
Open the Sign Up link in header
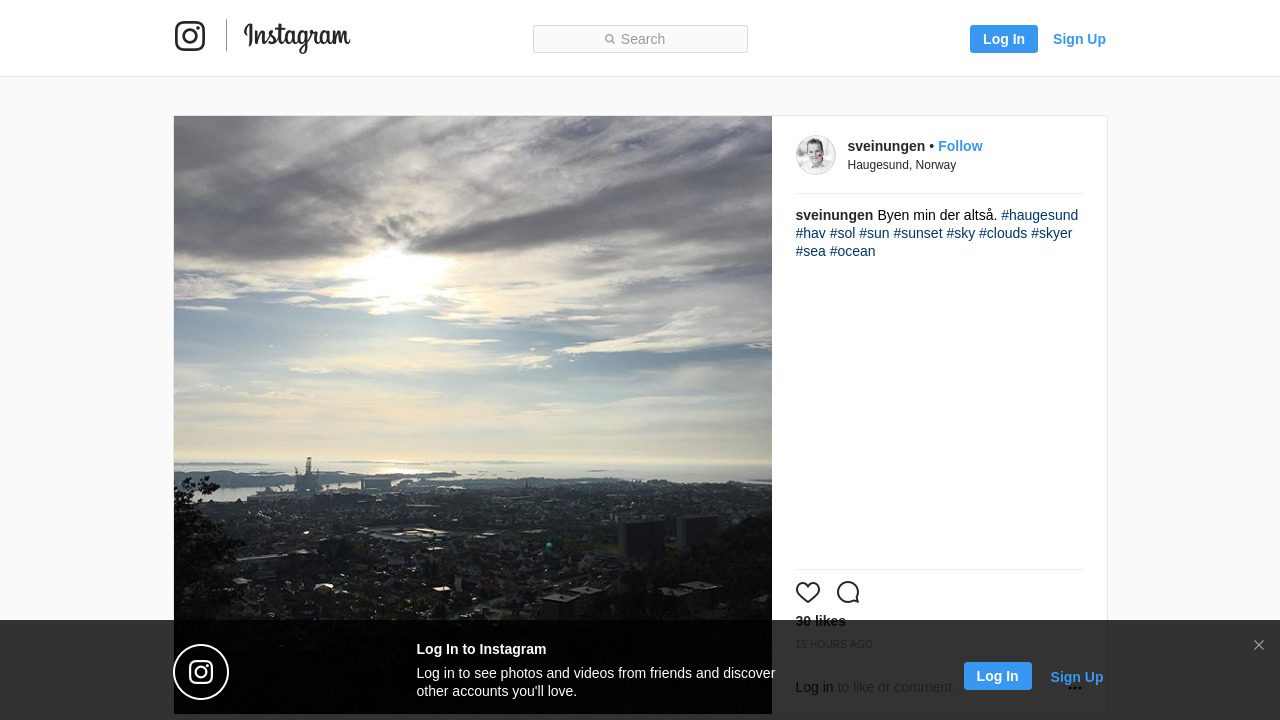(x=1079, y=39)
